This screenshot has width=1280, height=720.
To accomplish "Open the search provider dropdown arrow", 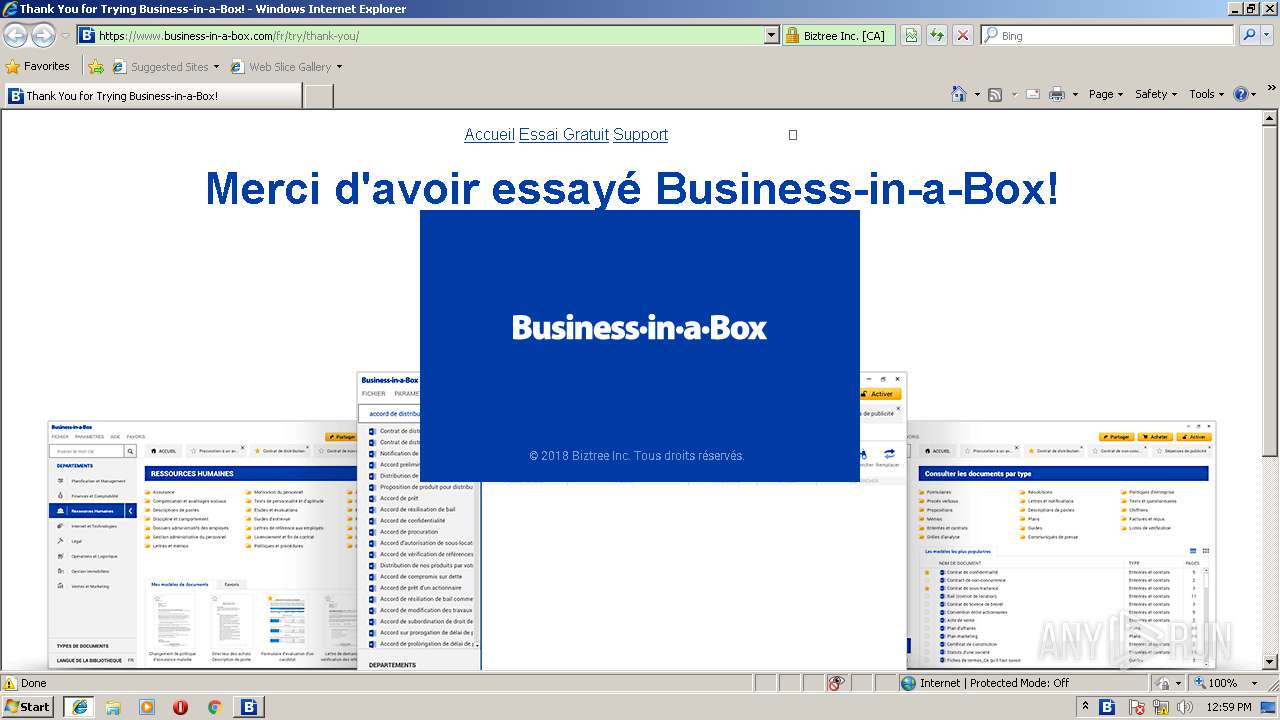I will click(1269, 35).
